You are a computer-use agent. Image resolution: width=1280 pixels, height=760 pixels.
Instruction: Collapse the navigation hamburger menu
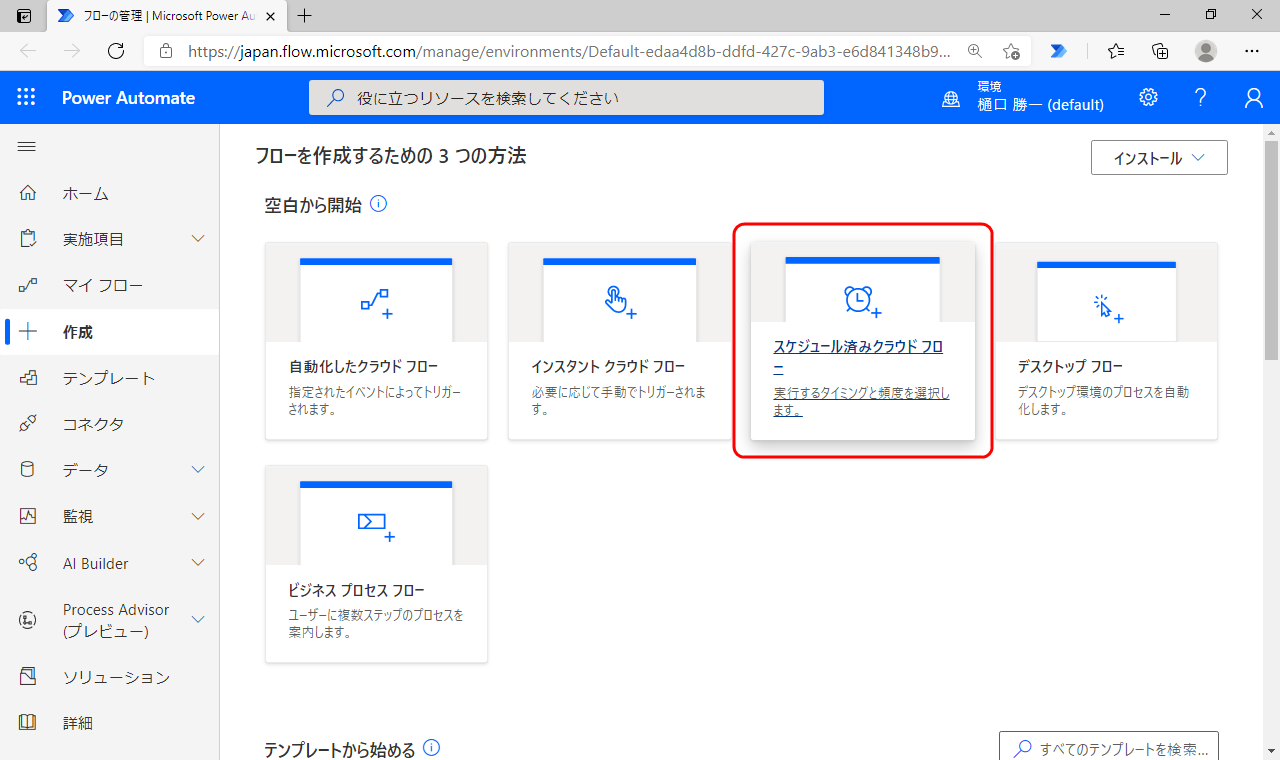(27, 147)
